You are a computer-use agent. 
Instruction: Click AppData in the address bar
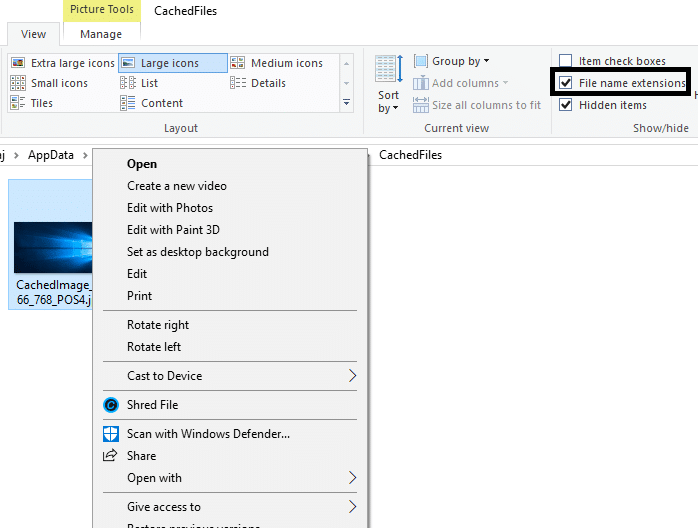tap(51, 155)
